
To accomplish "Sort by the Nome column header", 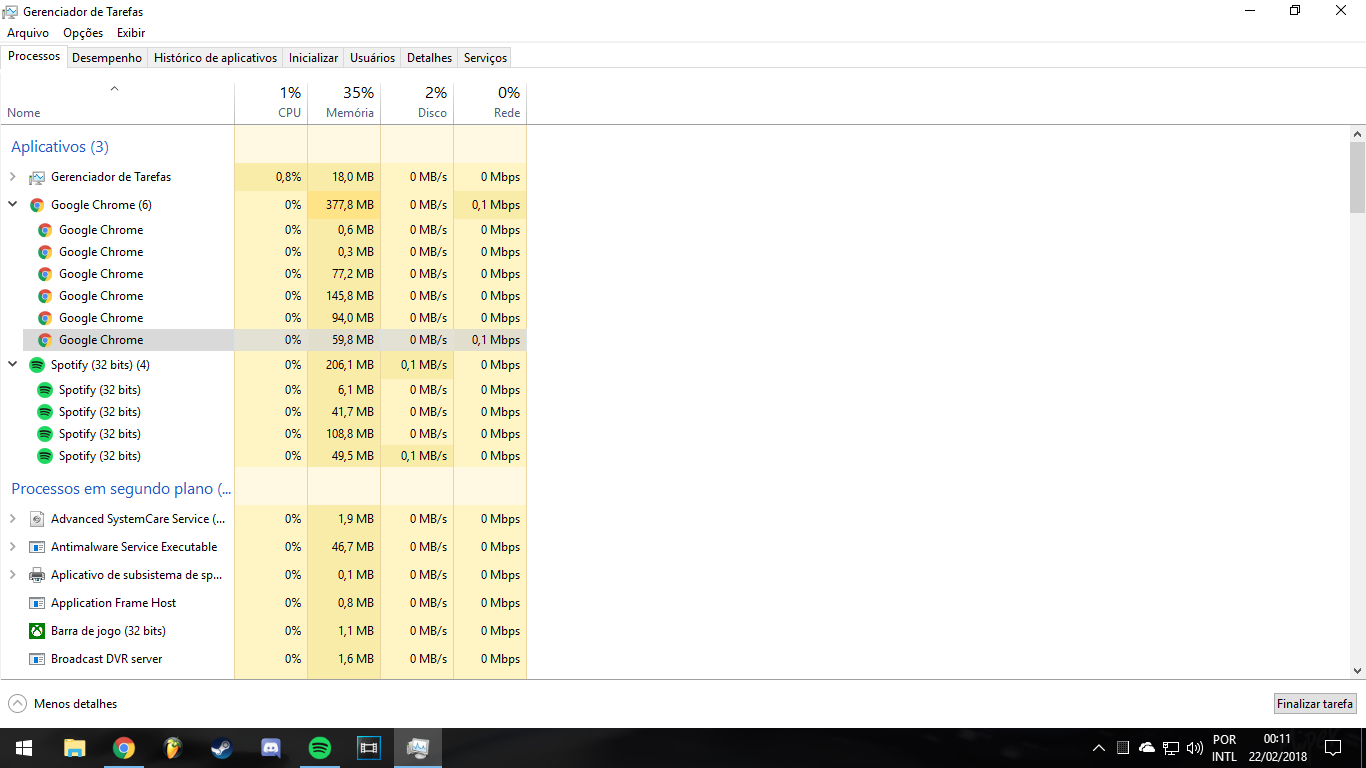I will click(118, 103).
